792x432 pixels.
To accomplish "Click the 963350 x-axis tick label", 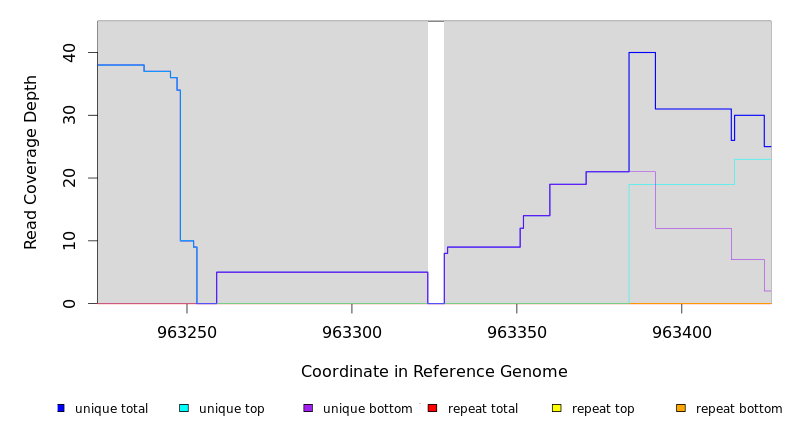I will coord(516,332).
